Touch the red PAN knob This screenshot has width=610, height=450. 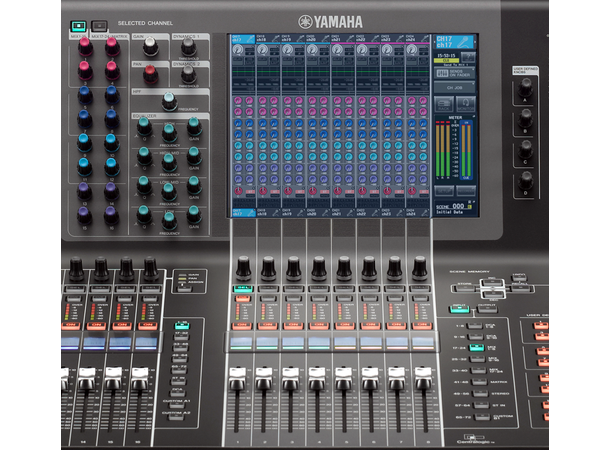point(150,73)
